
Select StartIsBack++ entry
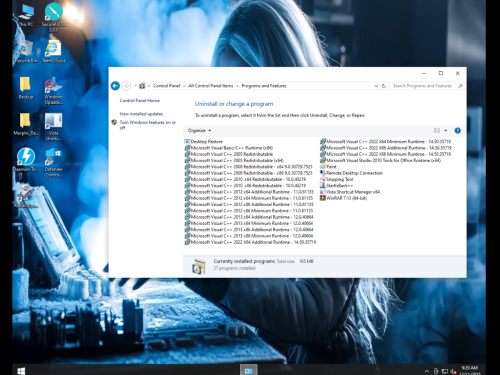tap(337, 185)
